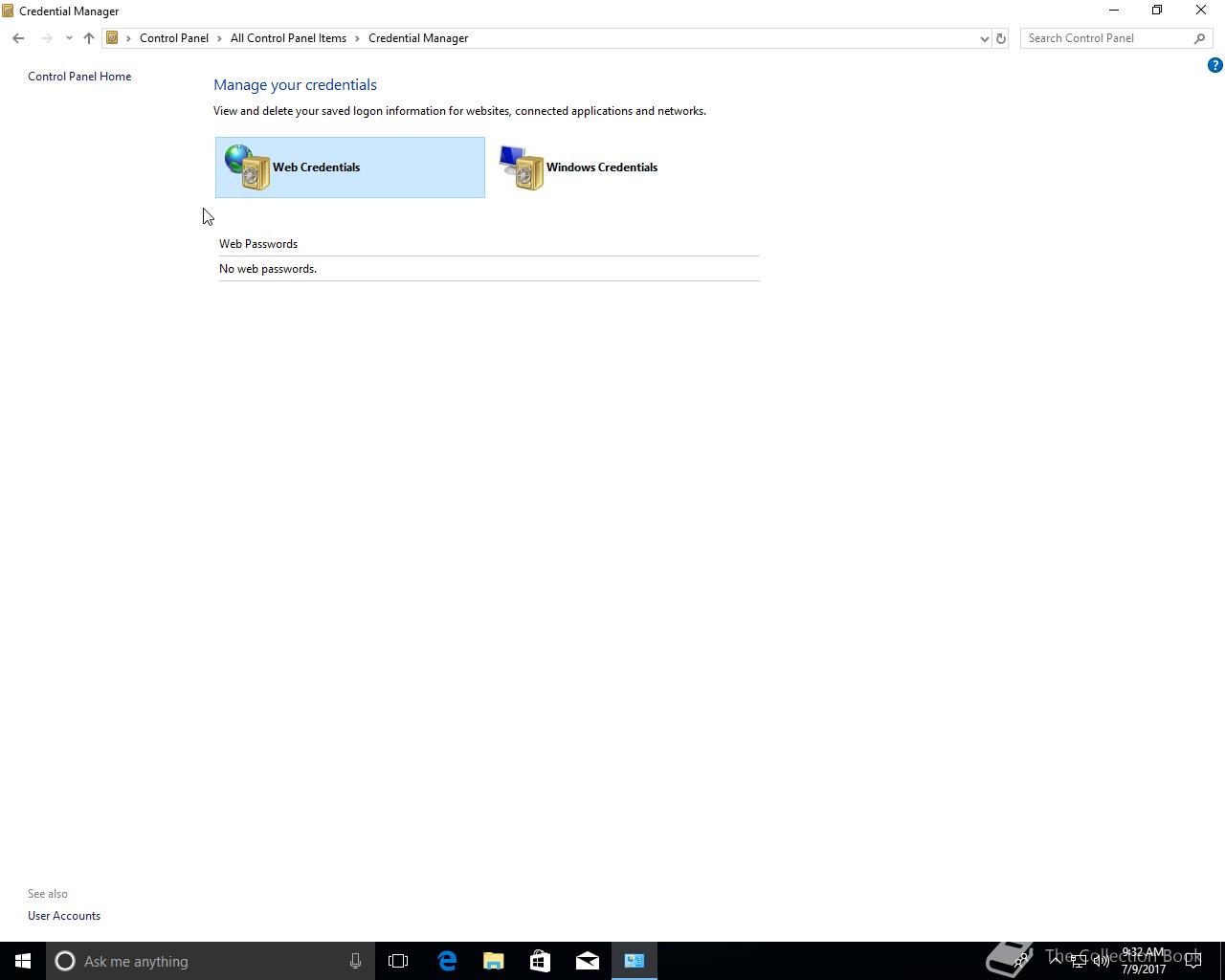
Task: Click the address bar folder icon
Action: point(112,38)
